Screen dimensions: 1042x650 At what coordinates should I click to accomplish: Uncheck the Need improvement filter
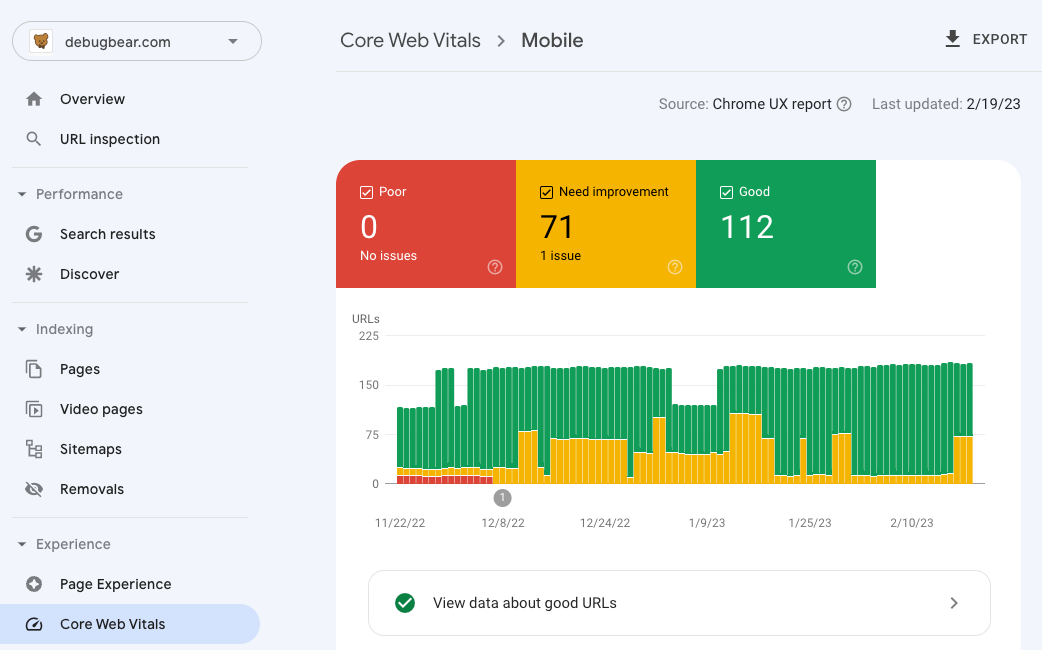click(x=546, y=191)
